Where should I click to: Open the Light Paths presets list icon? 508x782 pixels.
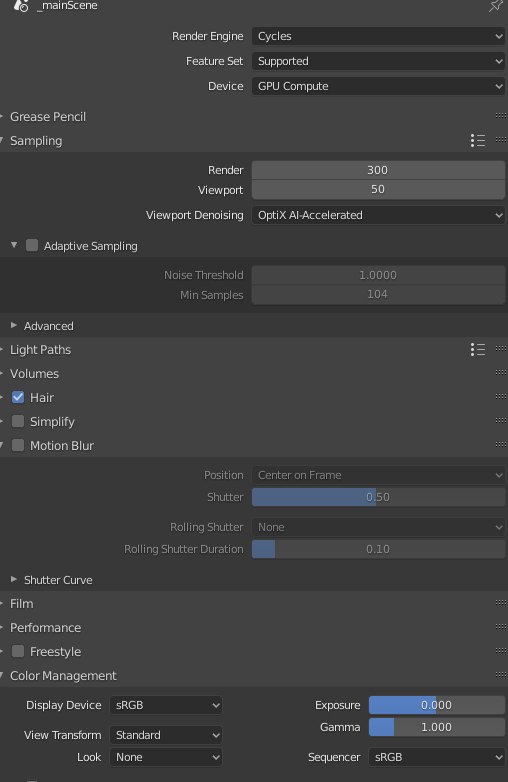pos(478,350)
